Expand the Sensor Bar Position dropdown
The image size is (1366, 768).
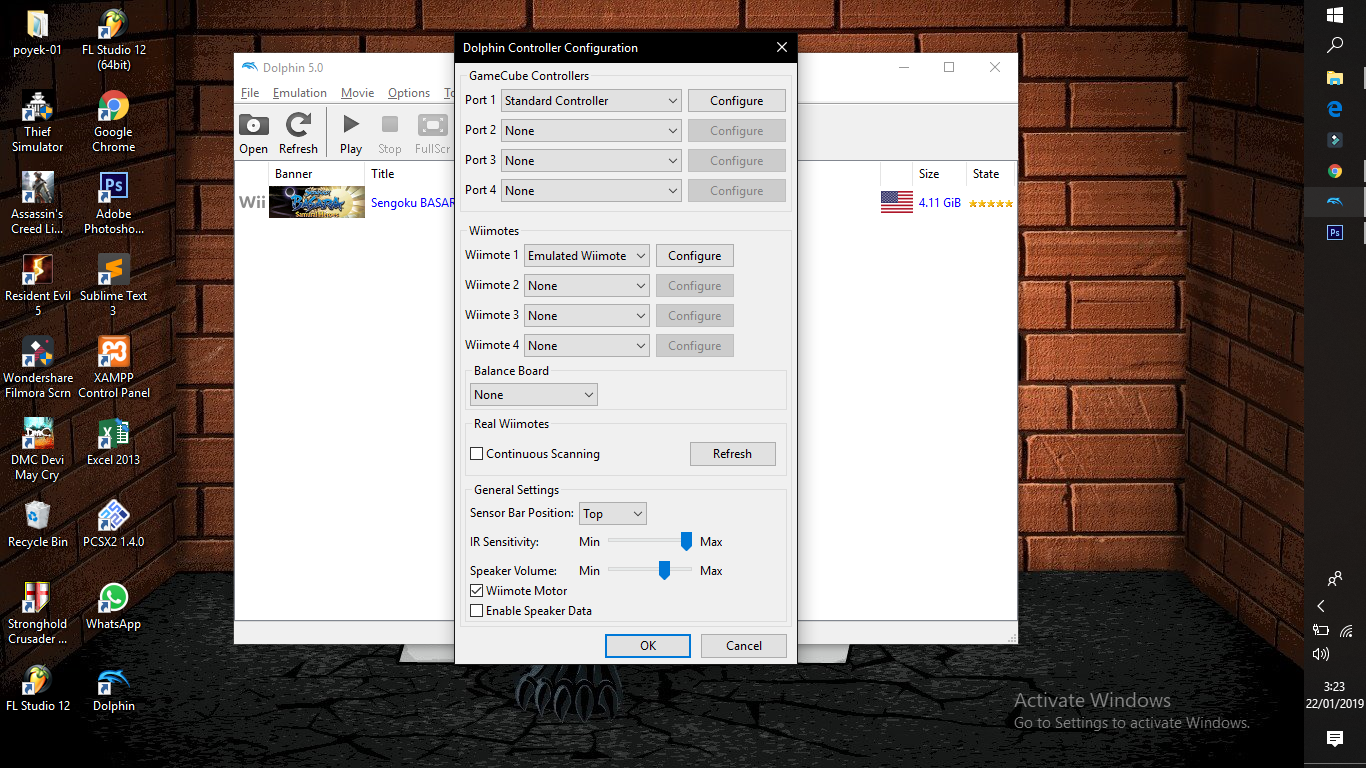[x=613, y=514]
